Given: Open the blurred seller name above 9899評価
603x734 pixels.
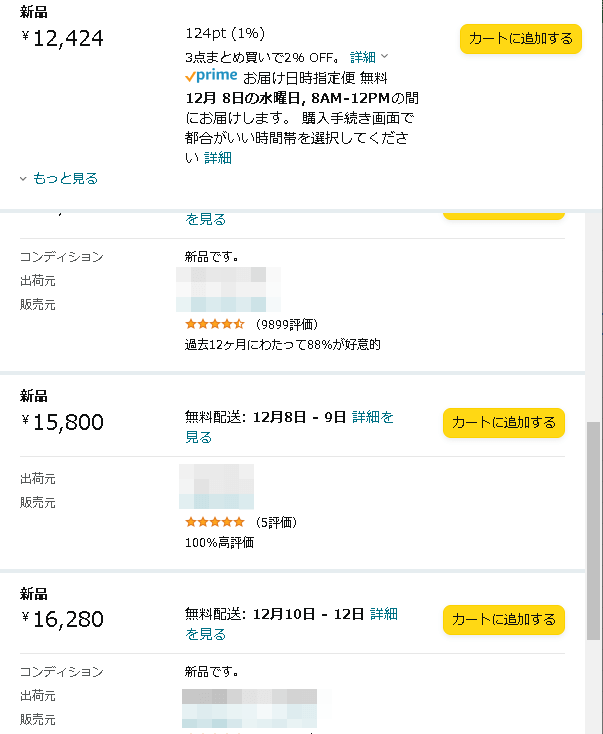Looking at the screenshot, I should click(227, 303).
